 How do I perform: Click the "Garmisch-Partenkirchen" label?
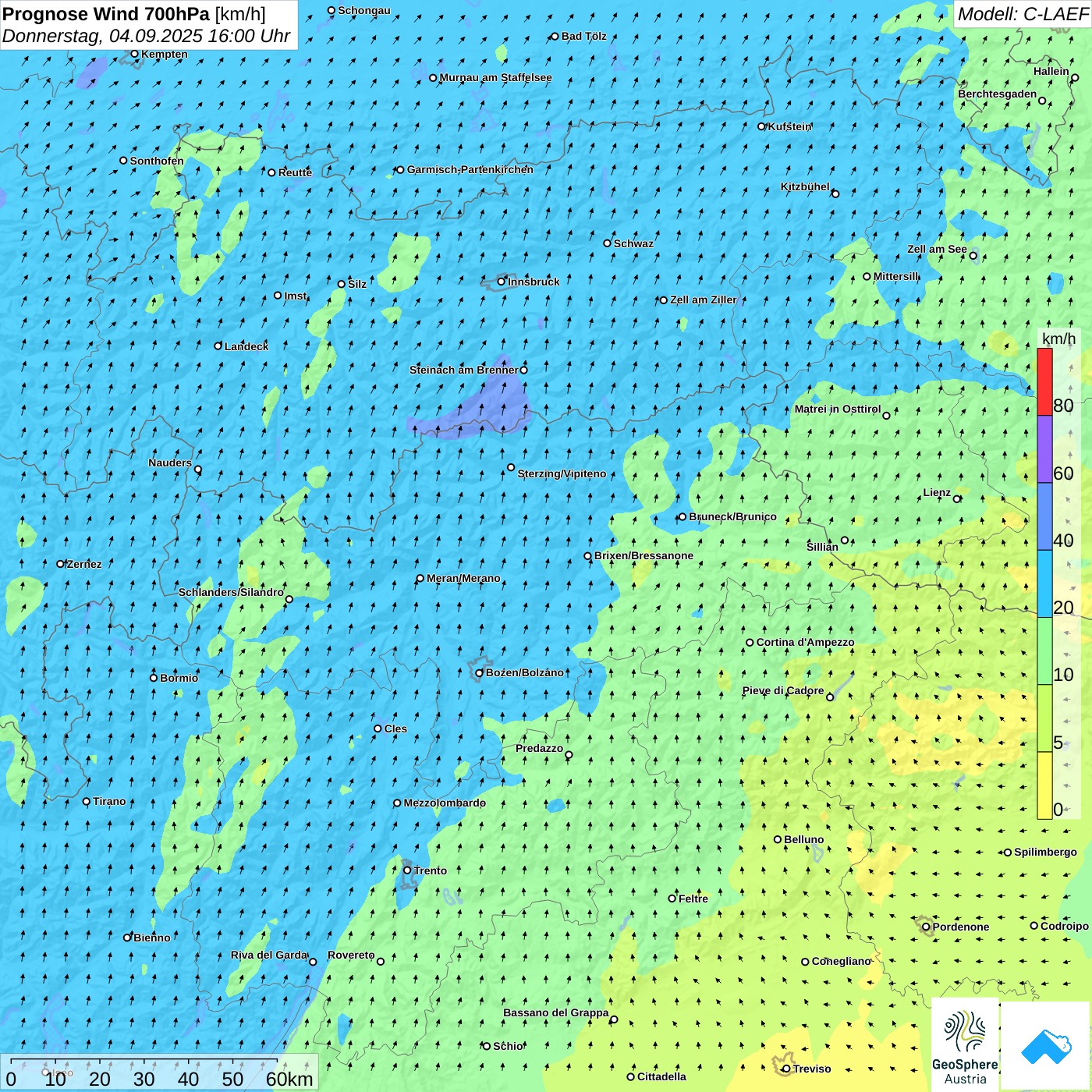click(x=470, y=169)
